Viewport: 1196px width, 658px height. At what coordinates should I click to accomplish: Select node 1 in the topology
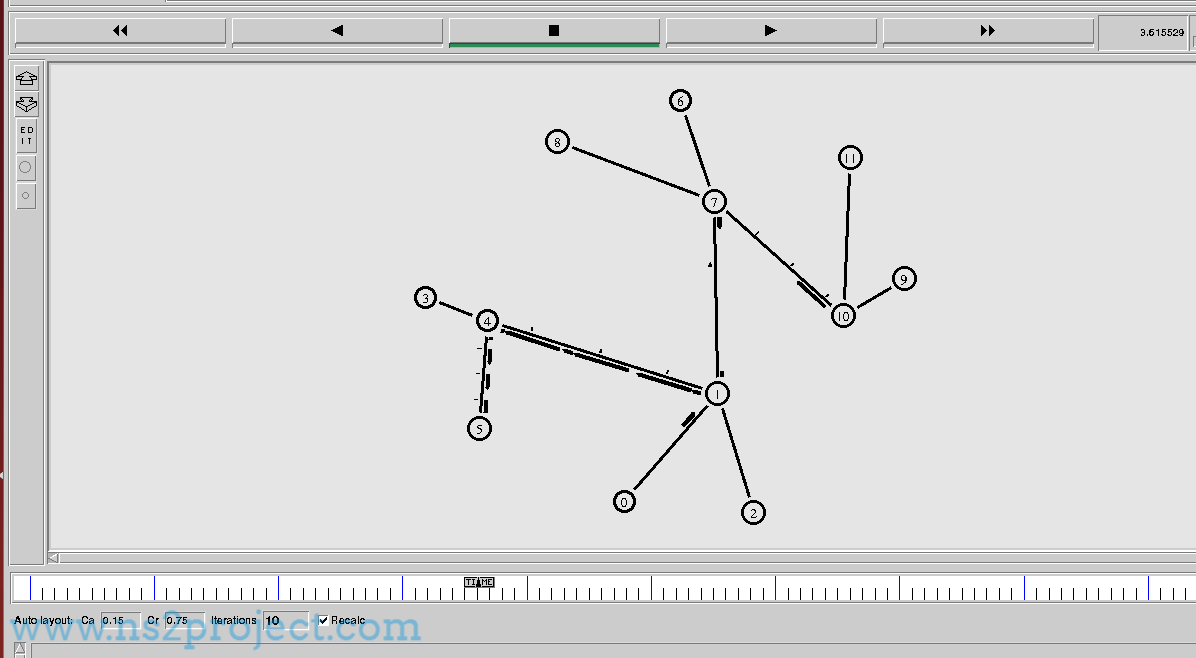(x=717, y=394)
